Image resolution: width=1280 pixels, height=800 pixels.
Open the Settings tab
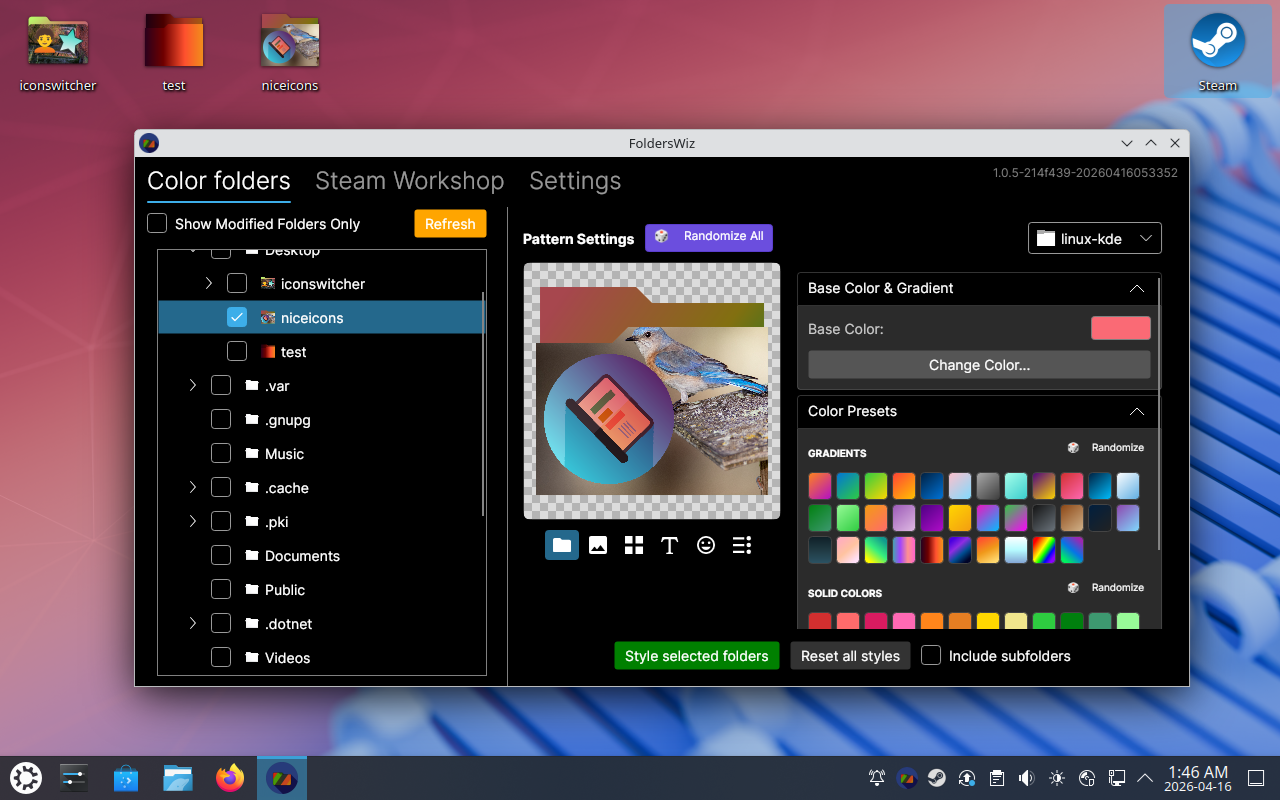pyautogui.click(x=575, y=181)
